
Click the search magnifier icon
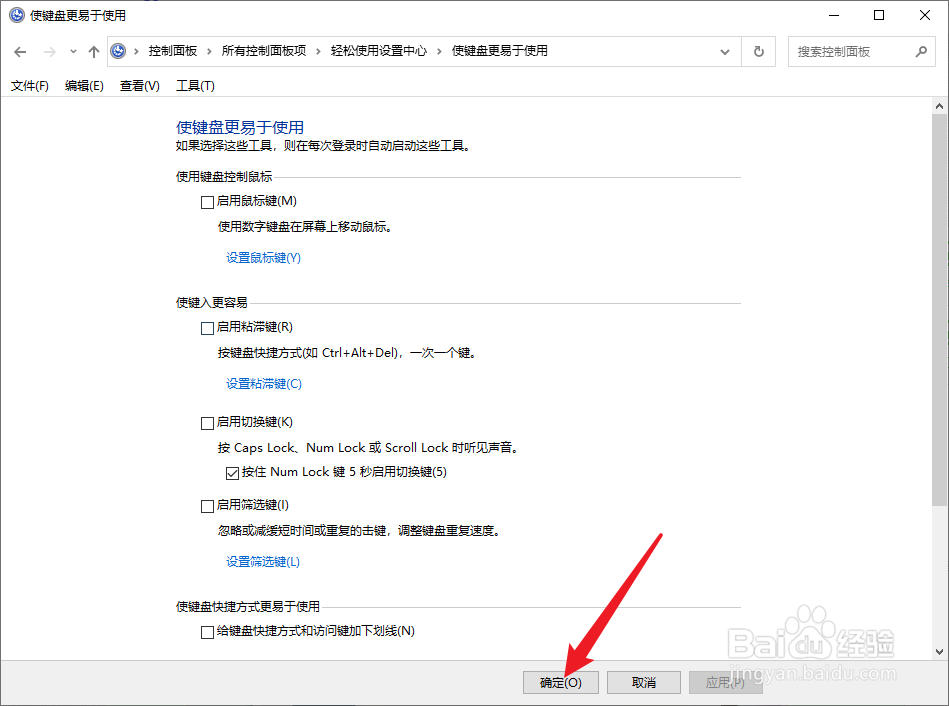click(922, 50)
